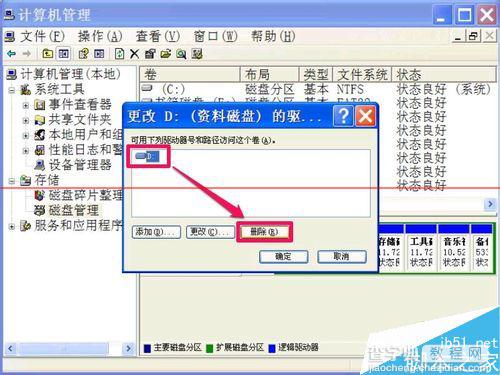The height and width of the screenshot is (375, 500).
Task: Open the 查看(V) menu
Action: tap(158, 36)
